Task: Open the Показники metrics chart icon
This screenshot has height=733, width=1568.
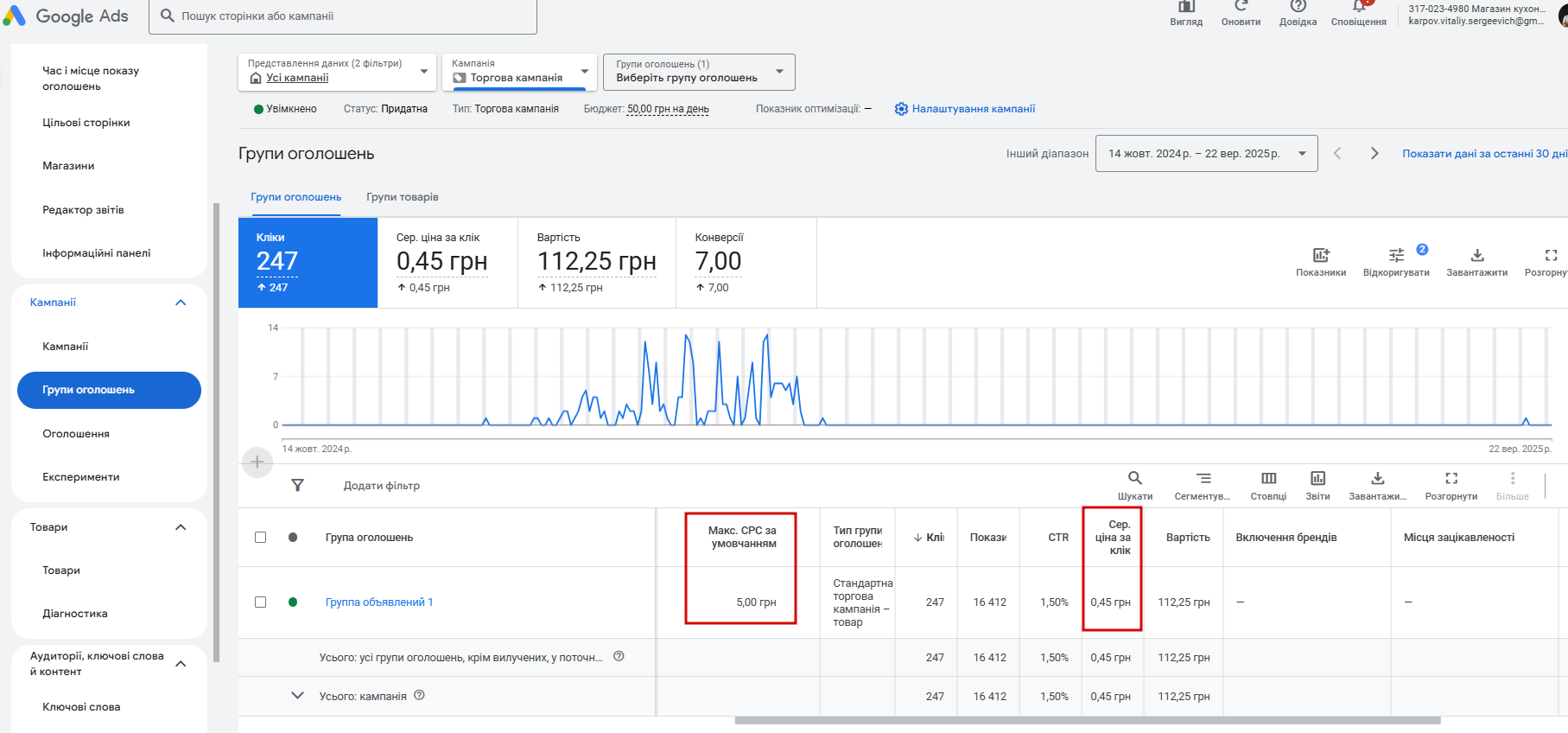Action: (1321, 255)
